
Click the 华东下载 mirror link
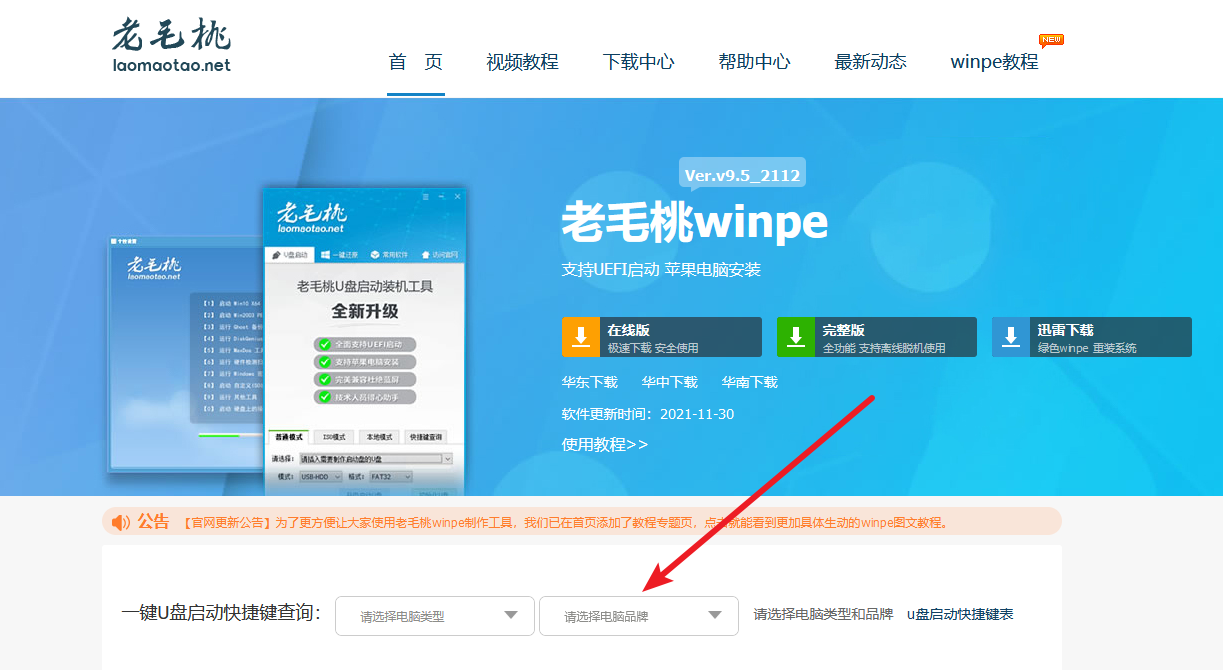pyautogui.click(x=590, y=382)
